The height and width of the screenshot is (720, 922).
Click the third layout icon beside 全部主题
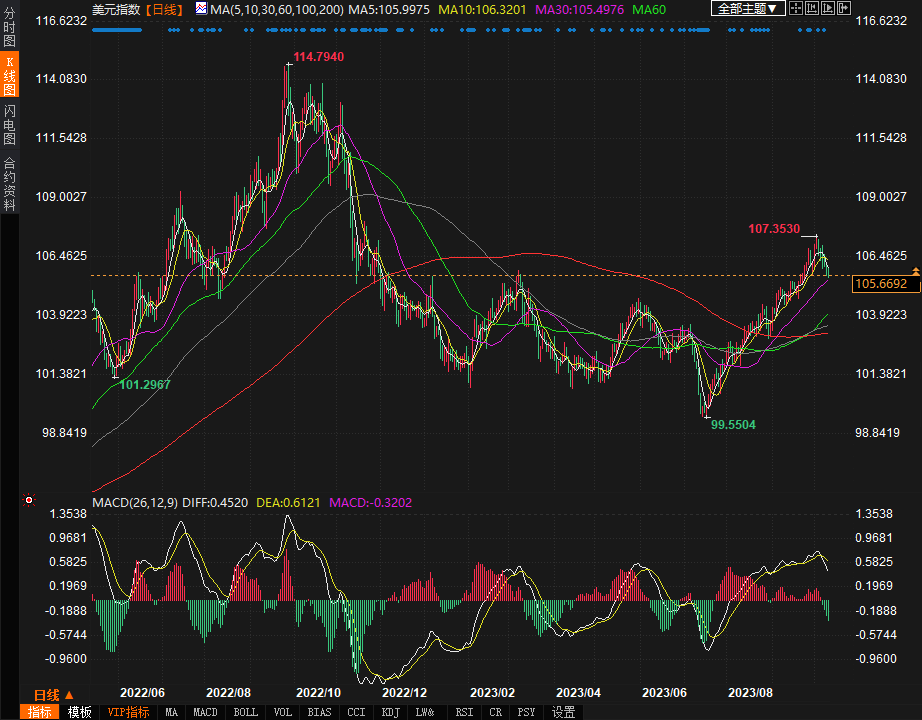click(x=829, y=9)
